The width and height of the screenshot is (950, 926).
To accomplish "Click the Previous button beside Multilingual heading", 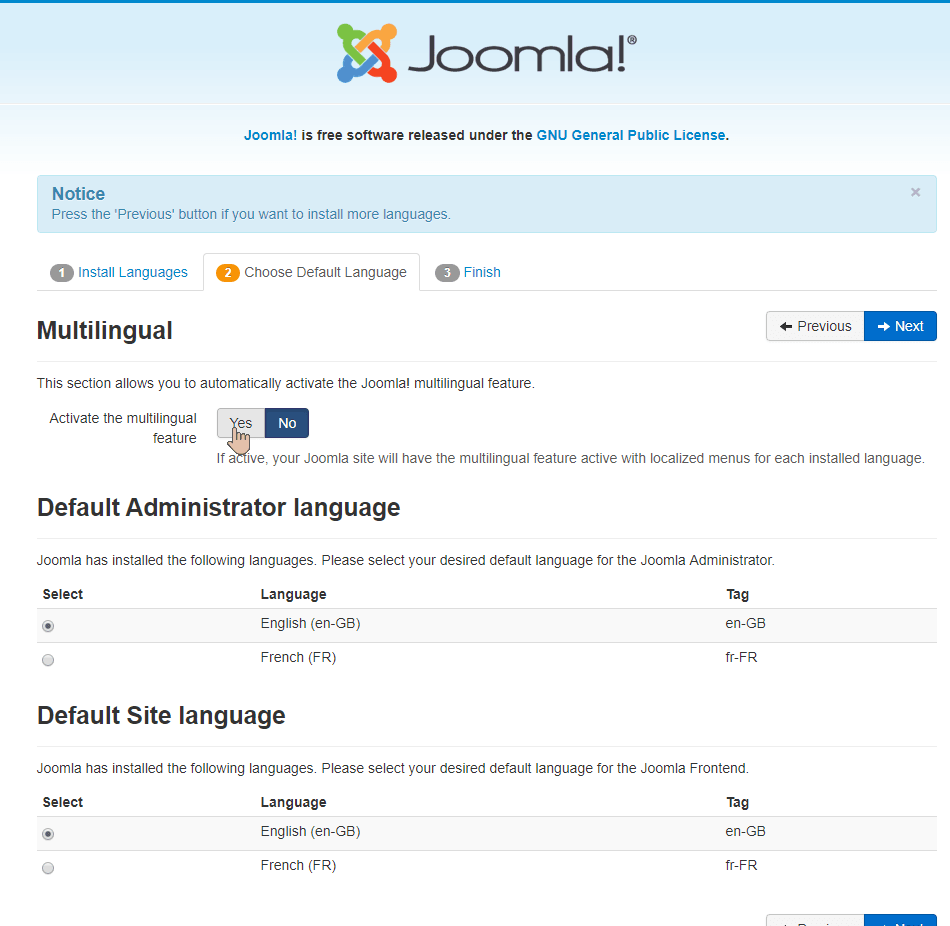I will [x=815, y=326].
